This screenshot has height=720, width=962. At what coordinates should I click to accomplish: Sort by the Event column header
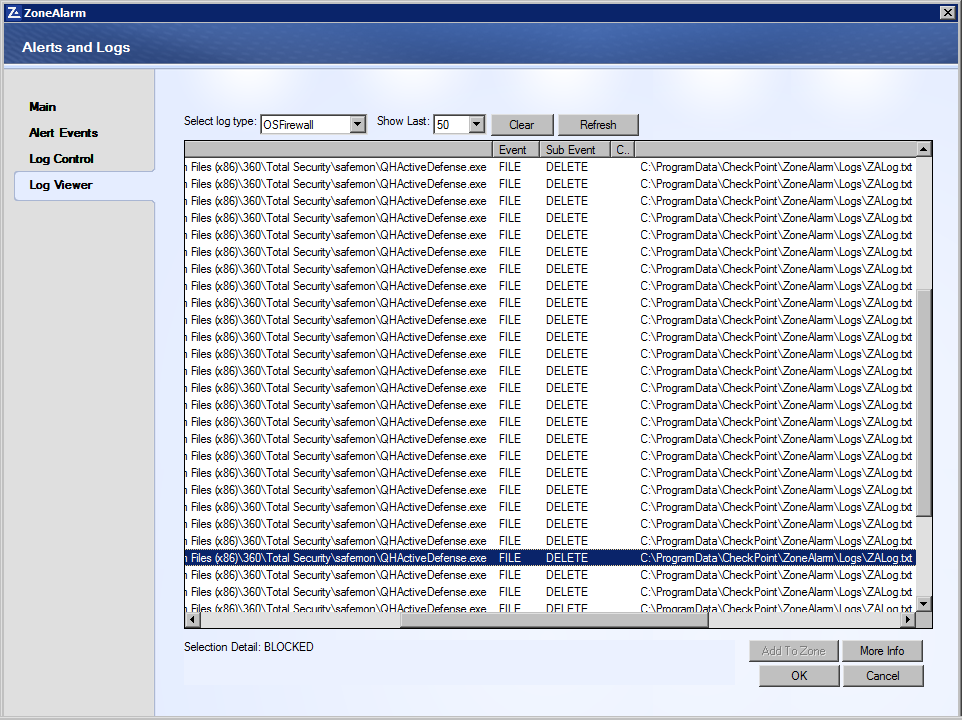coord(515,150)
